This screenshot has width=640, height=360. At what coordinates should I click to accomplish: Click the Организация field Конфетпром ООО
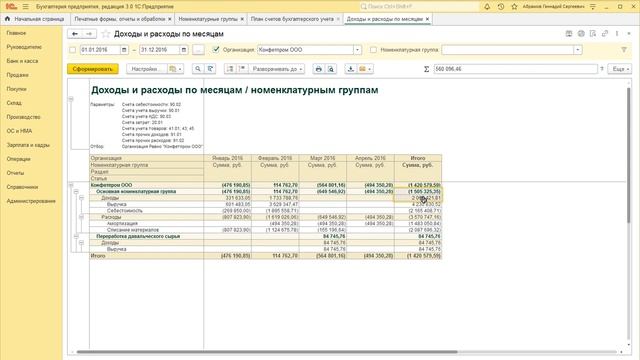pyautogui.click(x=305, y=50)
